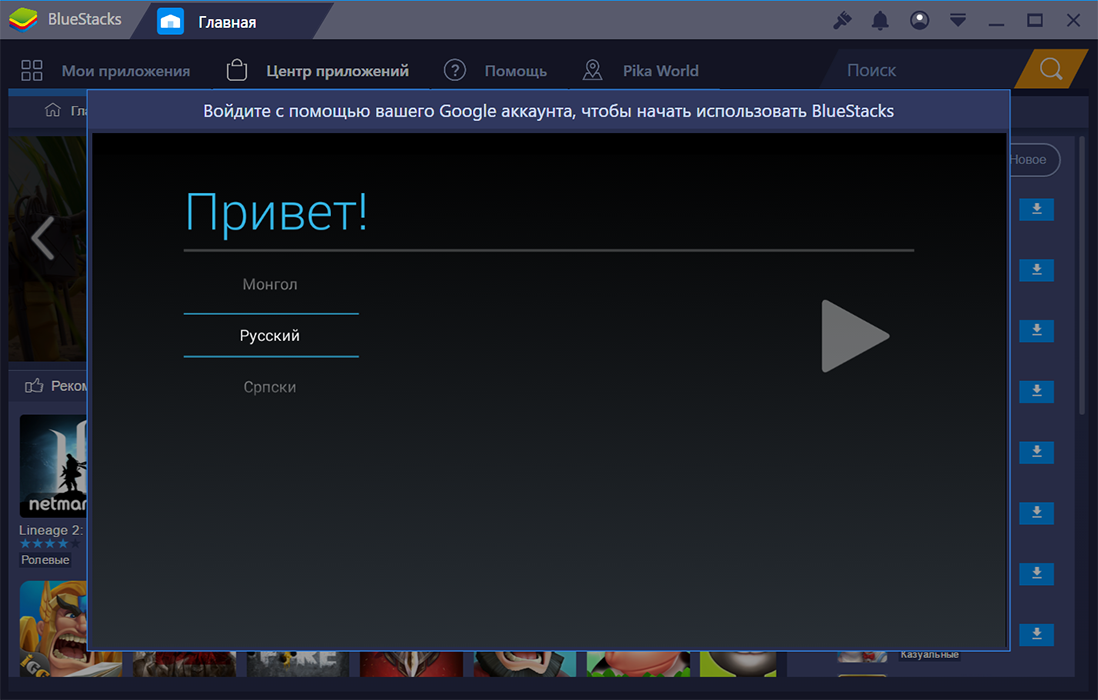Screen dimensions: 1098x700
Task: Open the Lineage 2 game thumbnail
Action: coord(53,466)
